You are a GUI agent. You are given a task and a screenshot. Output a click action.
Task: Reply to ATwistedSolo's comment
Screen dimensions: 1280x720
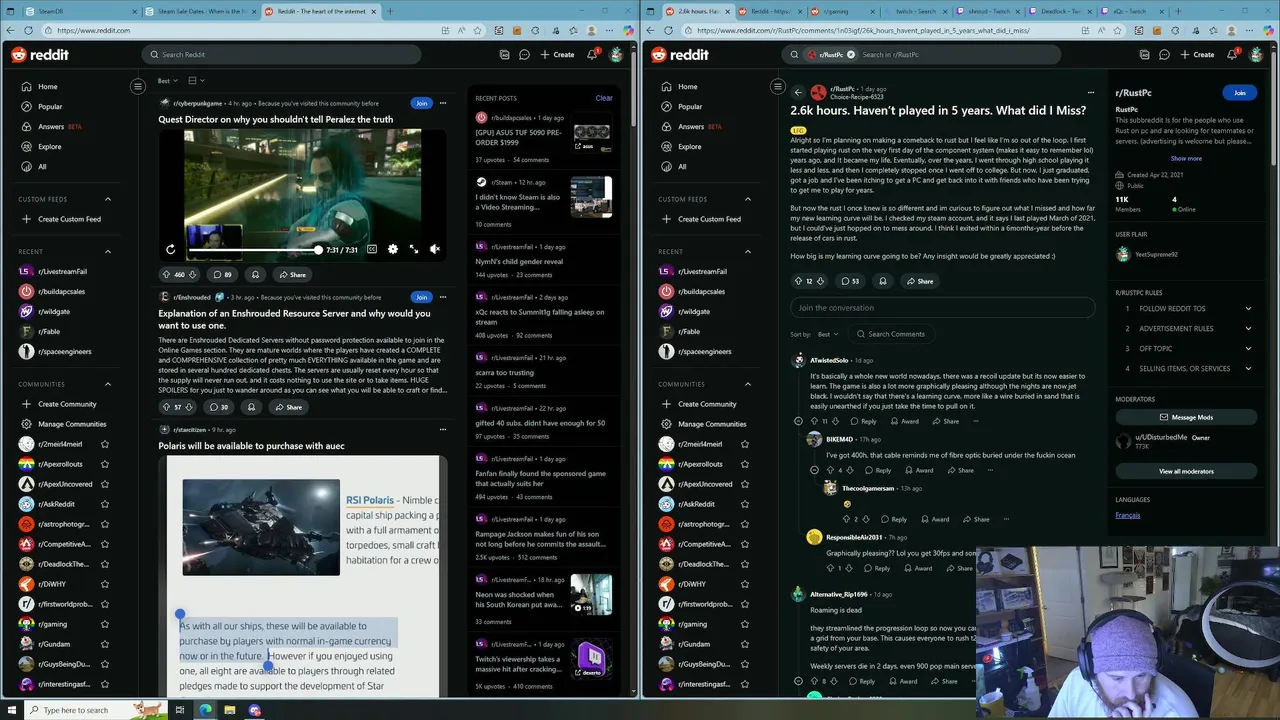coord(863,421)
